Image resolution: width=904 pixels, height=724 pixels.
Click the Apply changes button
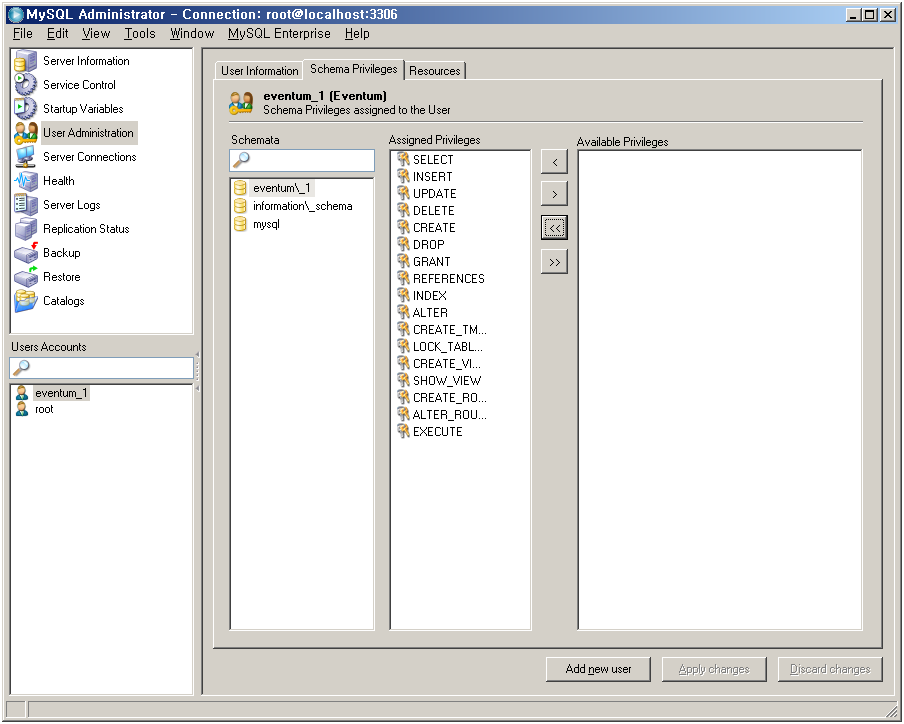(714, 669)
